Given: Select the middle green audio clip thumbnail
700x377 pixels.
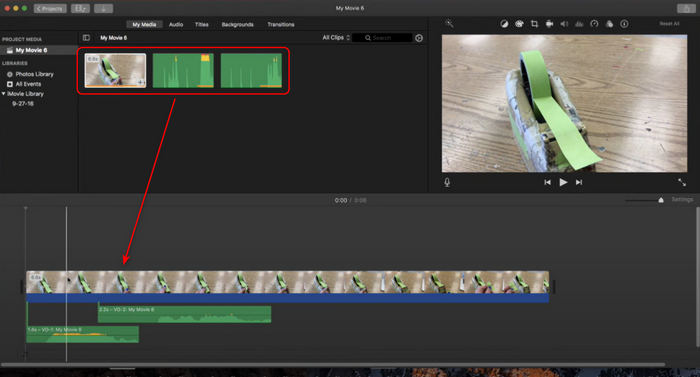Looking at the screenshot, I should click(x=183, y=71).
